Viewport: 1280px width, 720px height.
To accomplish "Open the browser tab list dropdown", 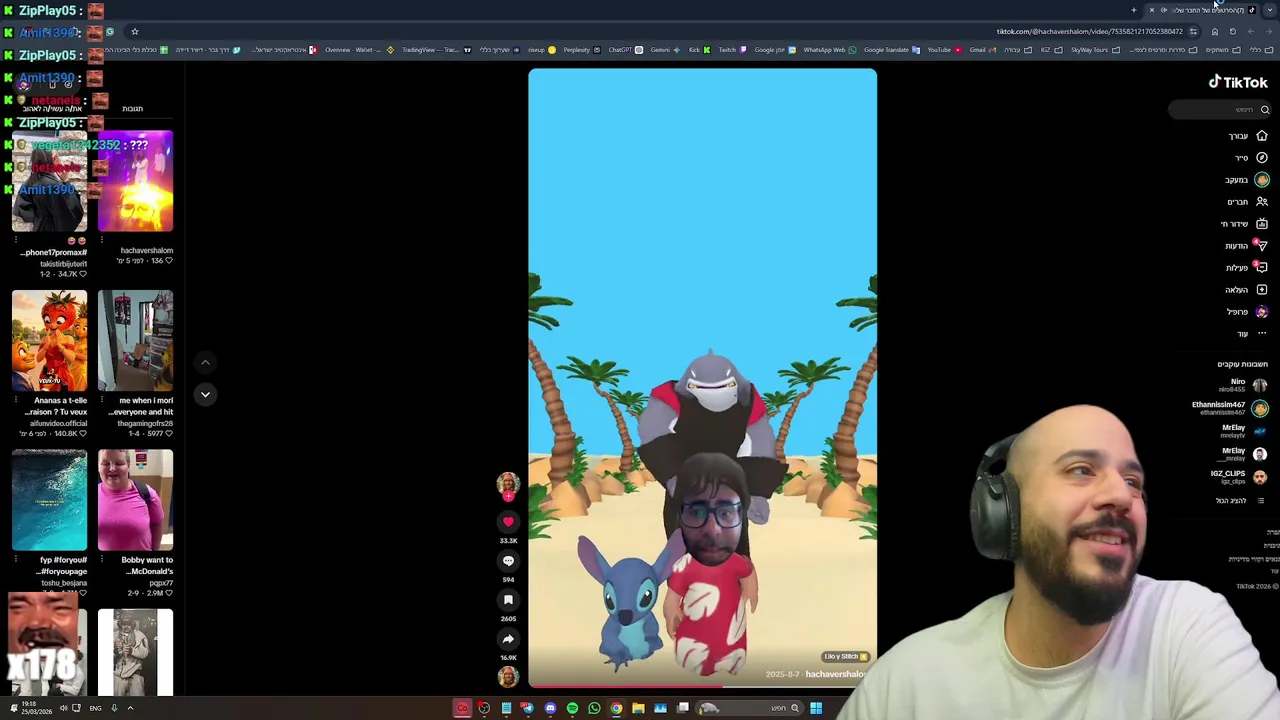I will pos(1270,10).
